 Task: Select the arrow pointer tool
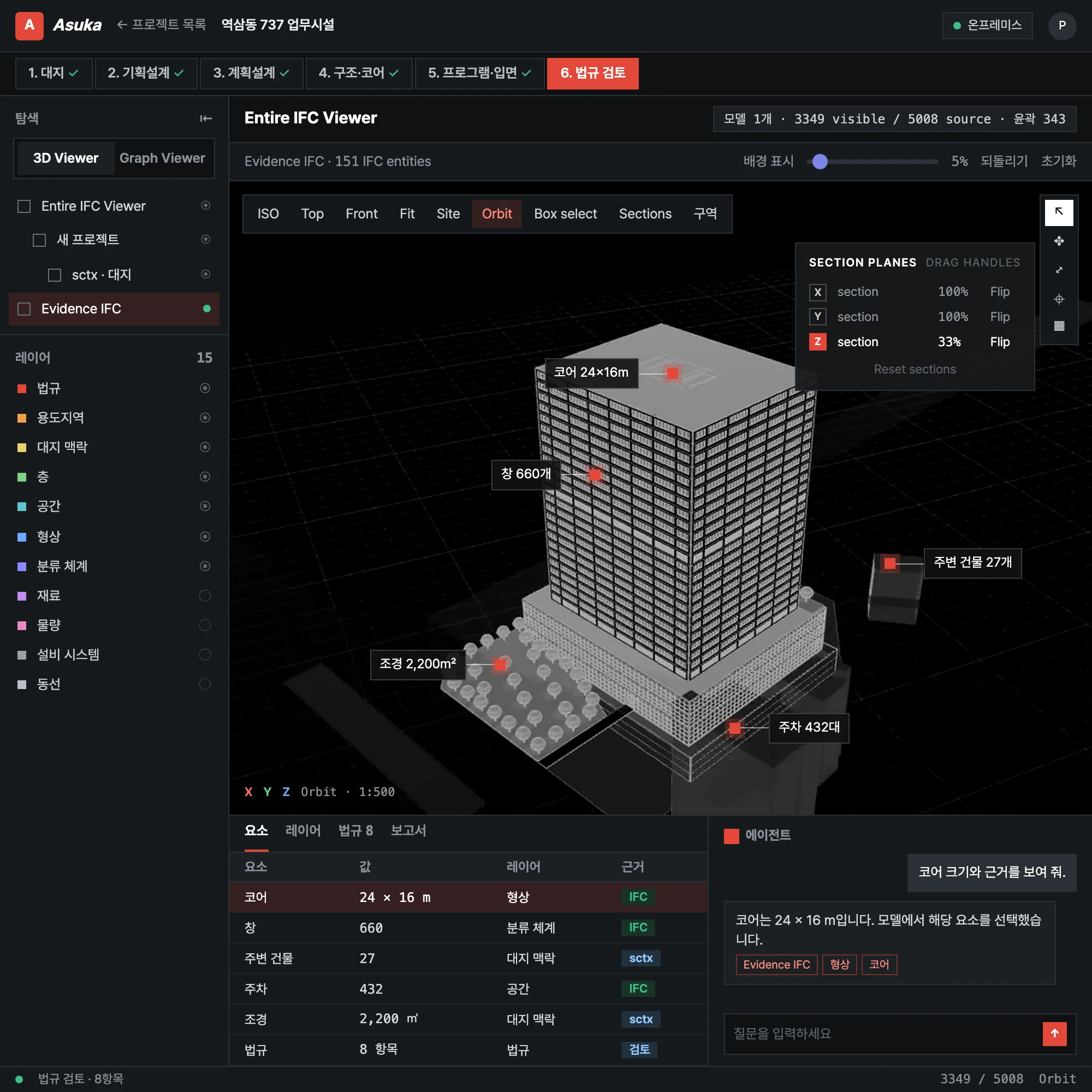pyautogui.click(x=1059, y=212)
